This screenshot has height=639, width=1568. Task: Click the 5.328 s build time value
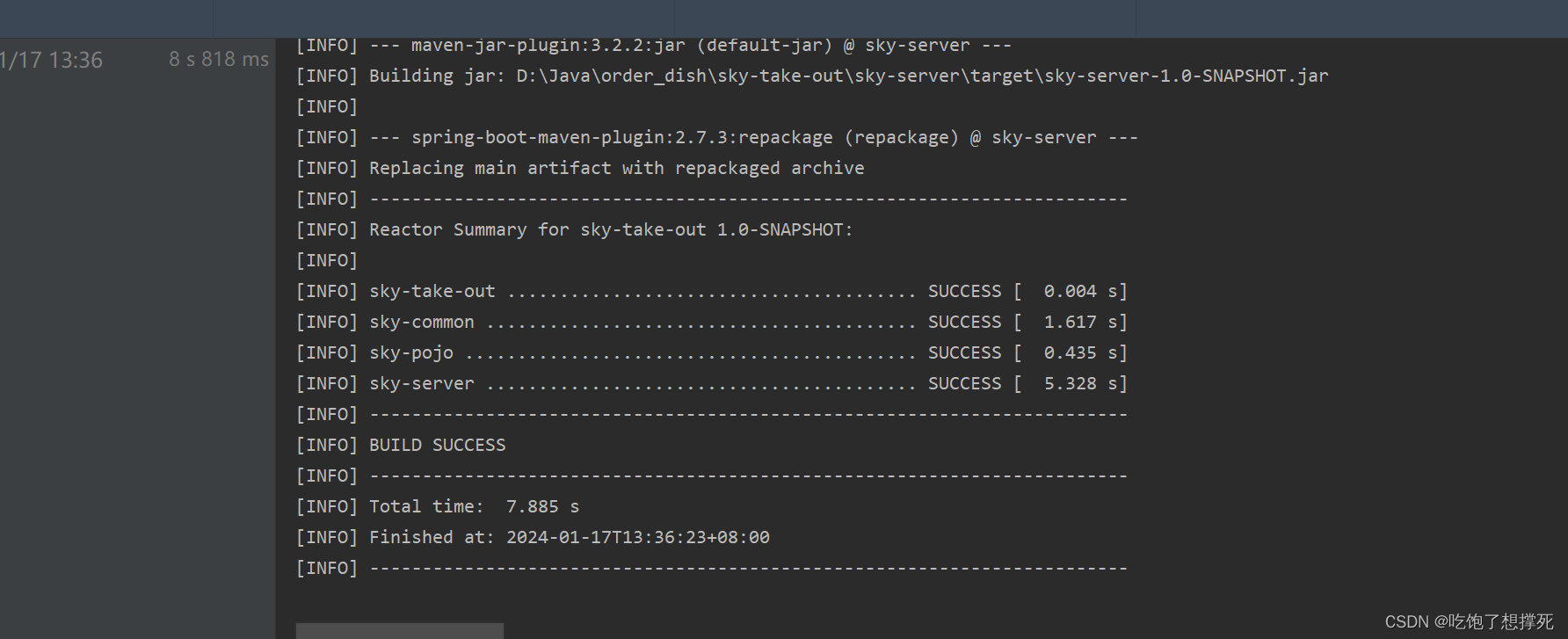[x=1071, y=383]
